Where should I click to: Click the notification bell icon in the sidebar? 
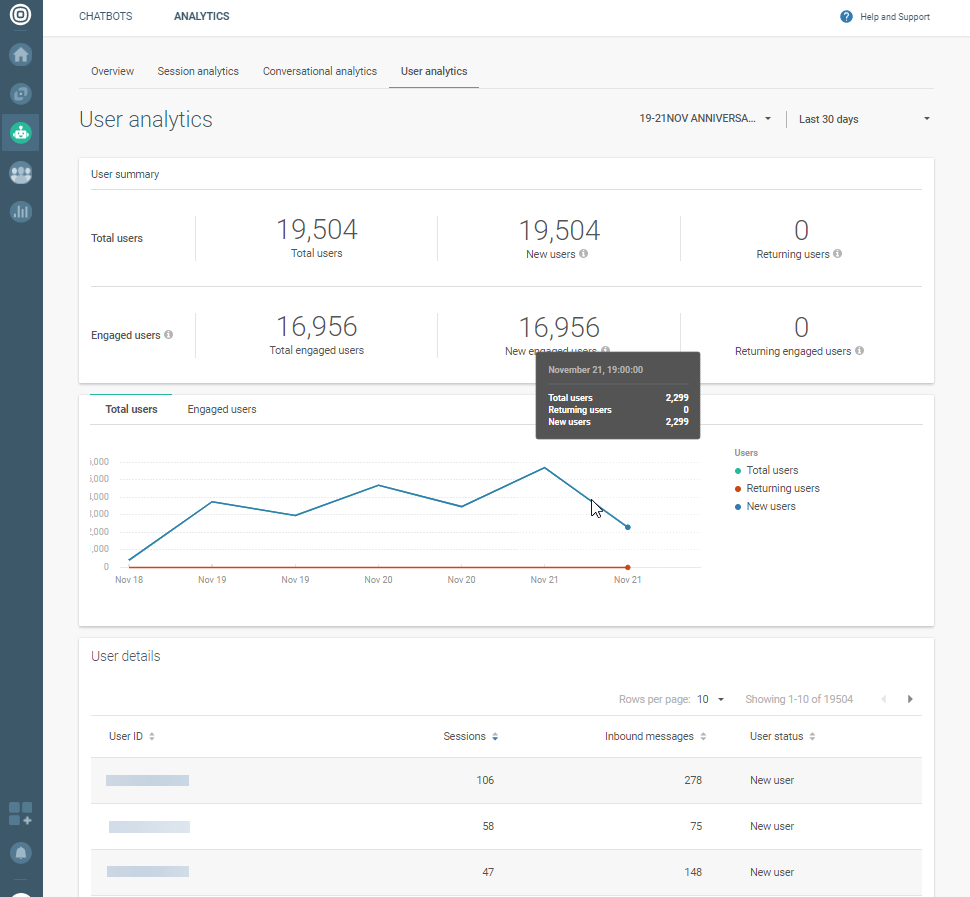[x=20, y=851]
